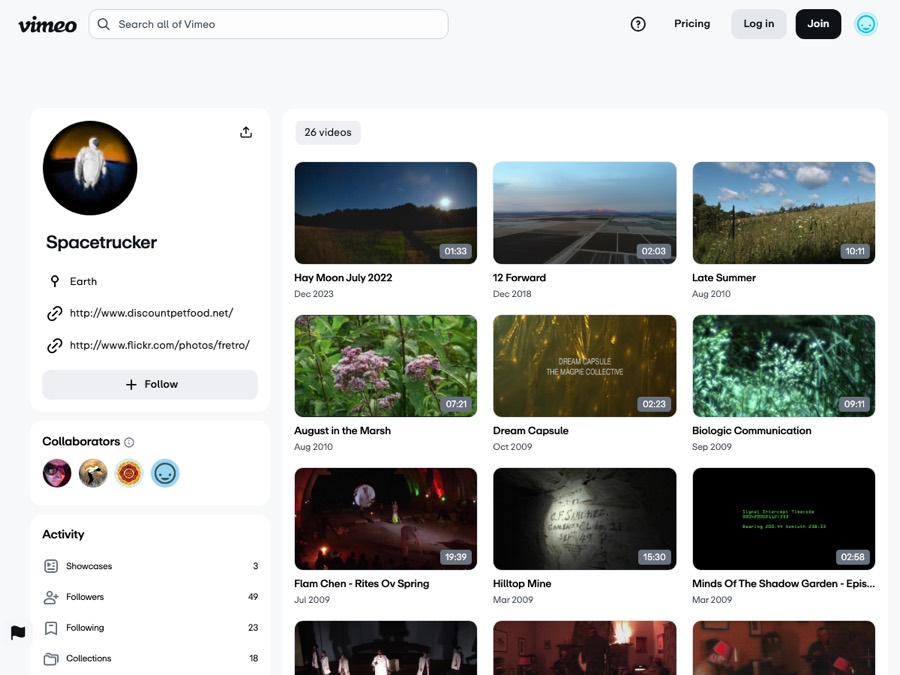
Task: Click the Log in button
Action: (x=758, y=24)
